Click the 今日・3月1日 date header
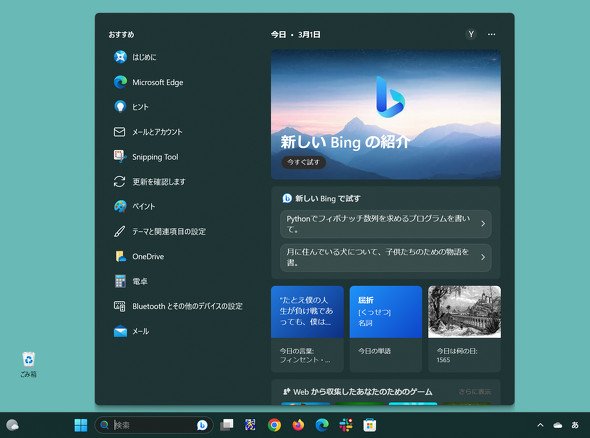 tap(296, 35)
